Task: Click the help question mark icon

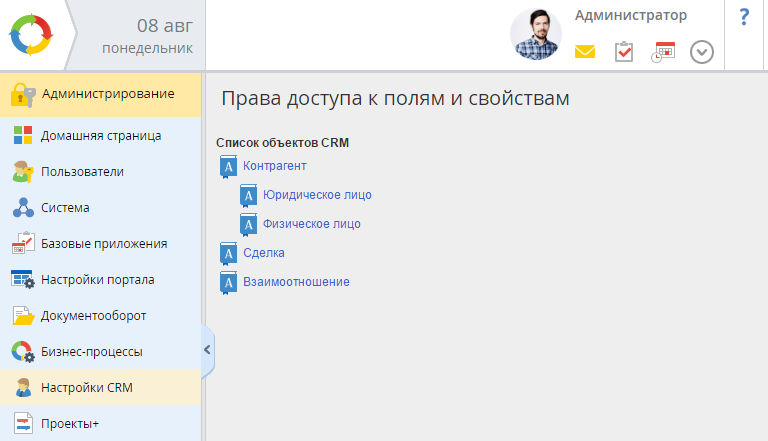Action: (x=744, y=17)
